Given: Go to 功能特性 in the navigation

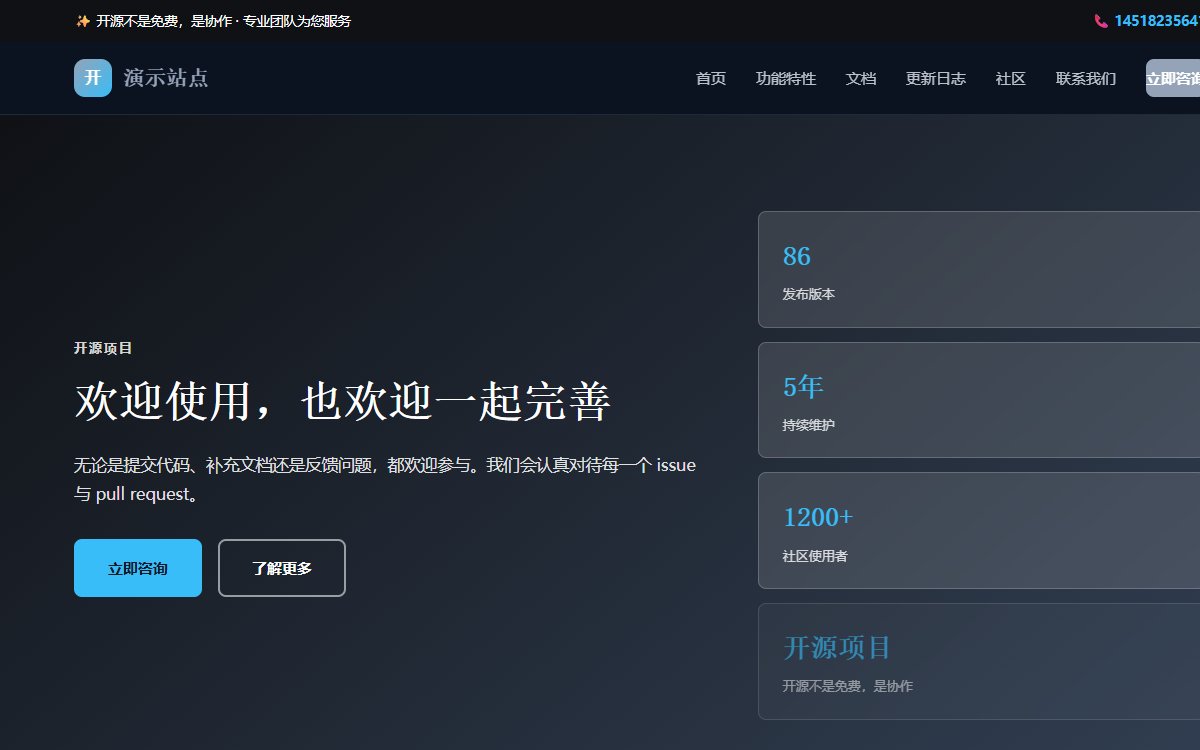Looking at the screenshot, I should point(786,78).
